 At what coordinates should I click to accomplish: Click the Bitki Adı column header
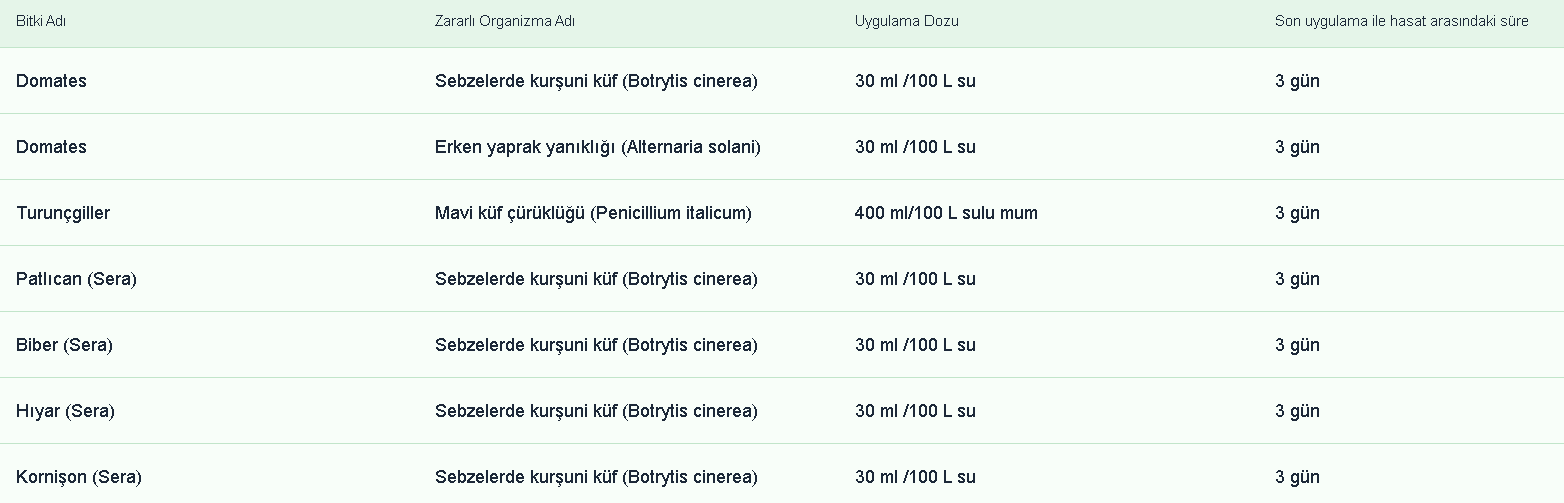(x=41, y=21)
